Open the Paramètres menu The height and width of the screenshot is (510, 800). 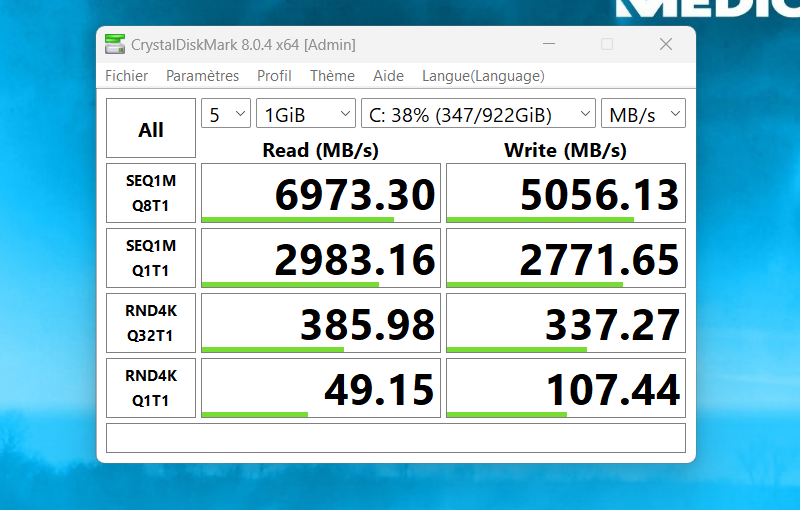tap(202, 76)
